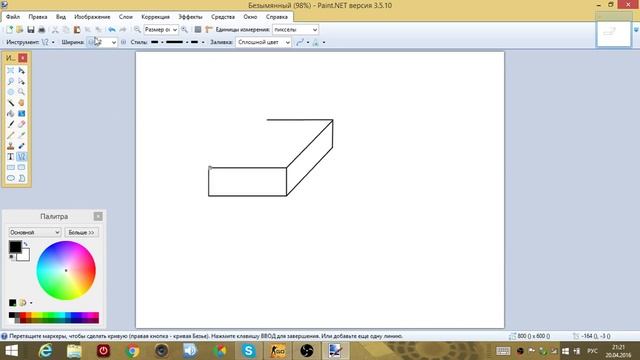The image size is (640, 360).
Task: Click the Paste clipboard icon
Action: tap(77, 29)
